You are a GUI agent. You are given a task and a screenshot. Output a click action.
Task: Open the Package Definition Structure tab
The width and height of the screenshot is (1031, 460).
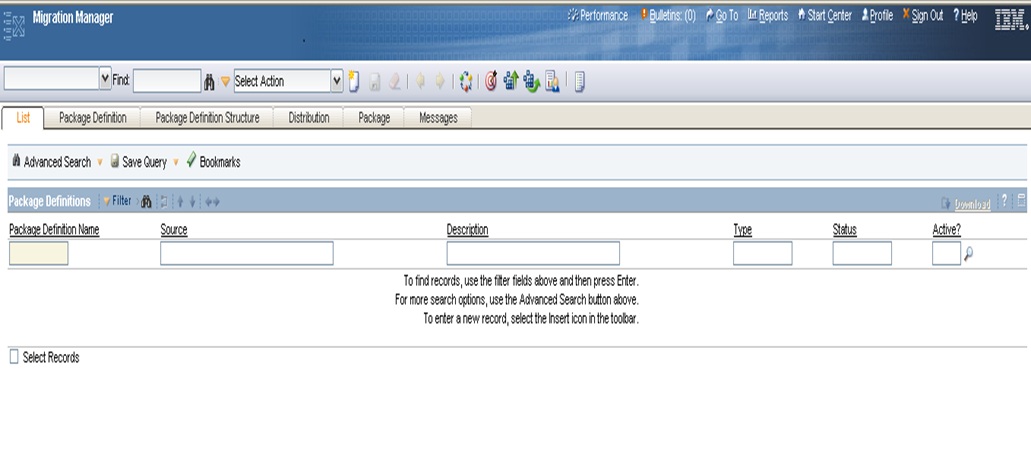click(207, 118)
